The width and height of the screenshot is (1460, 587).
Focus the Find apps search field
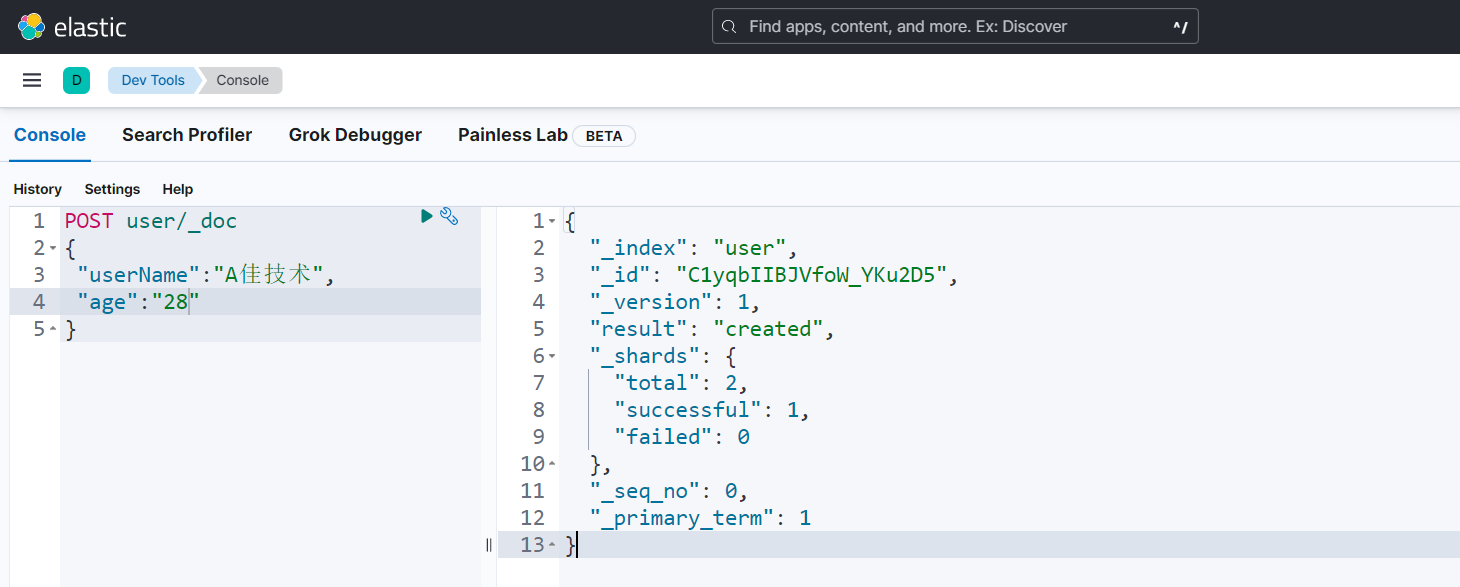point(950,27)
